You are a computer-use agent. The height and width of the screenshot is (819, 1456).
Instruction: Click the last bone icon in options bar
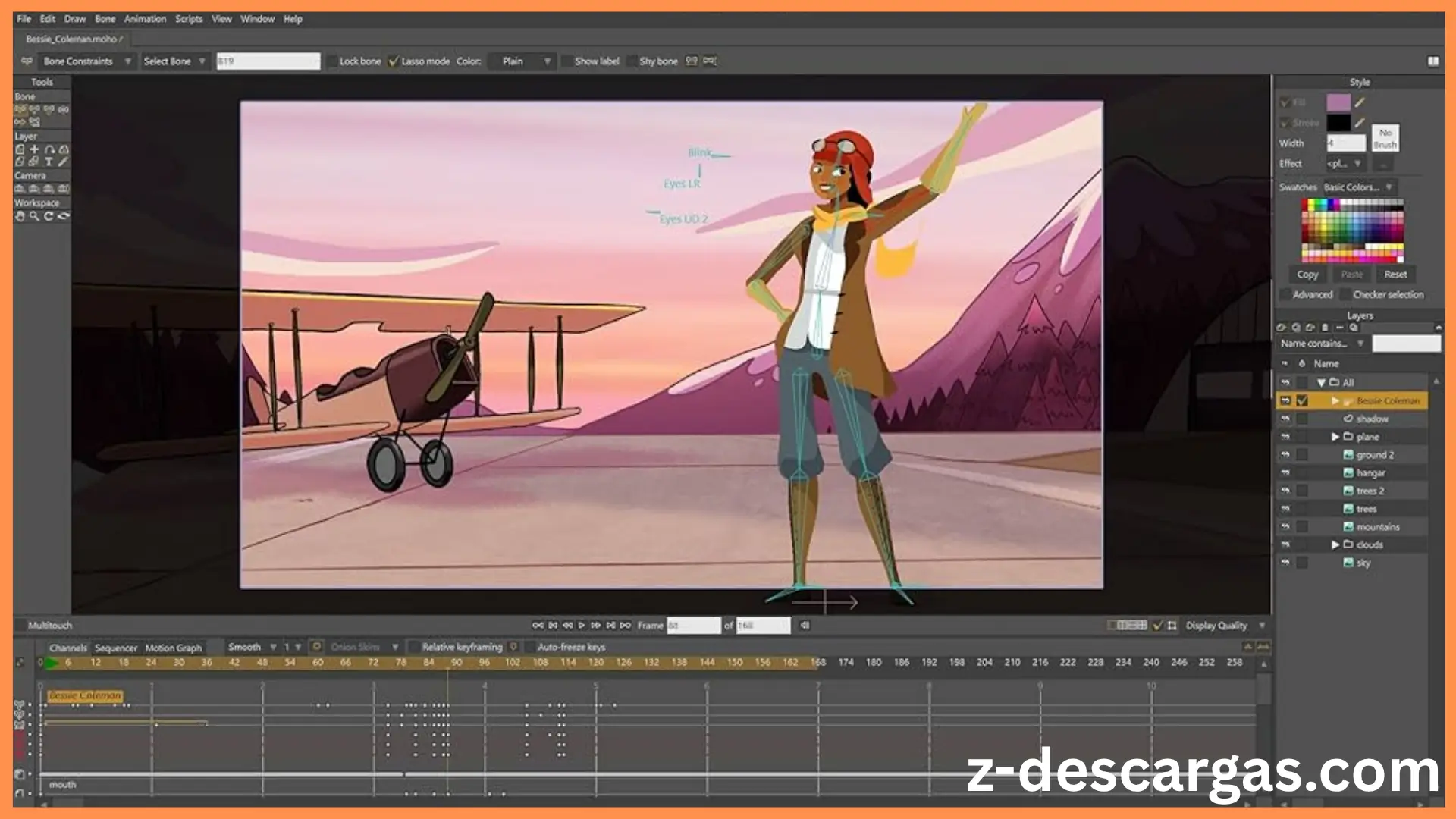(710, 61)
